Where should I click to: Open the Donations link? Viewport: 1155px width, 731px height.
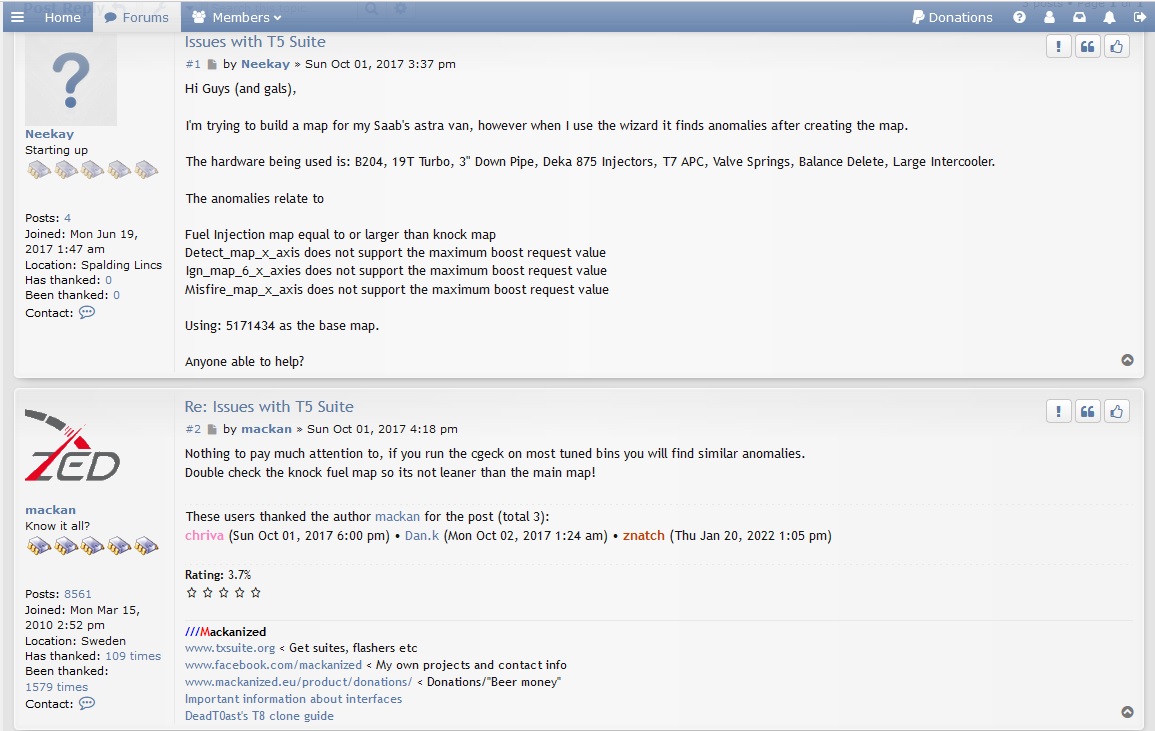pyautogui.click(x=952, y=17)
